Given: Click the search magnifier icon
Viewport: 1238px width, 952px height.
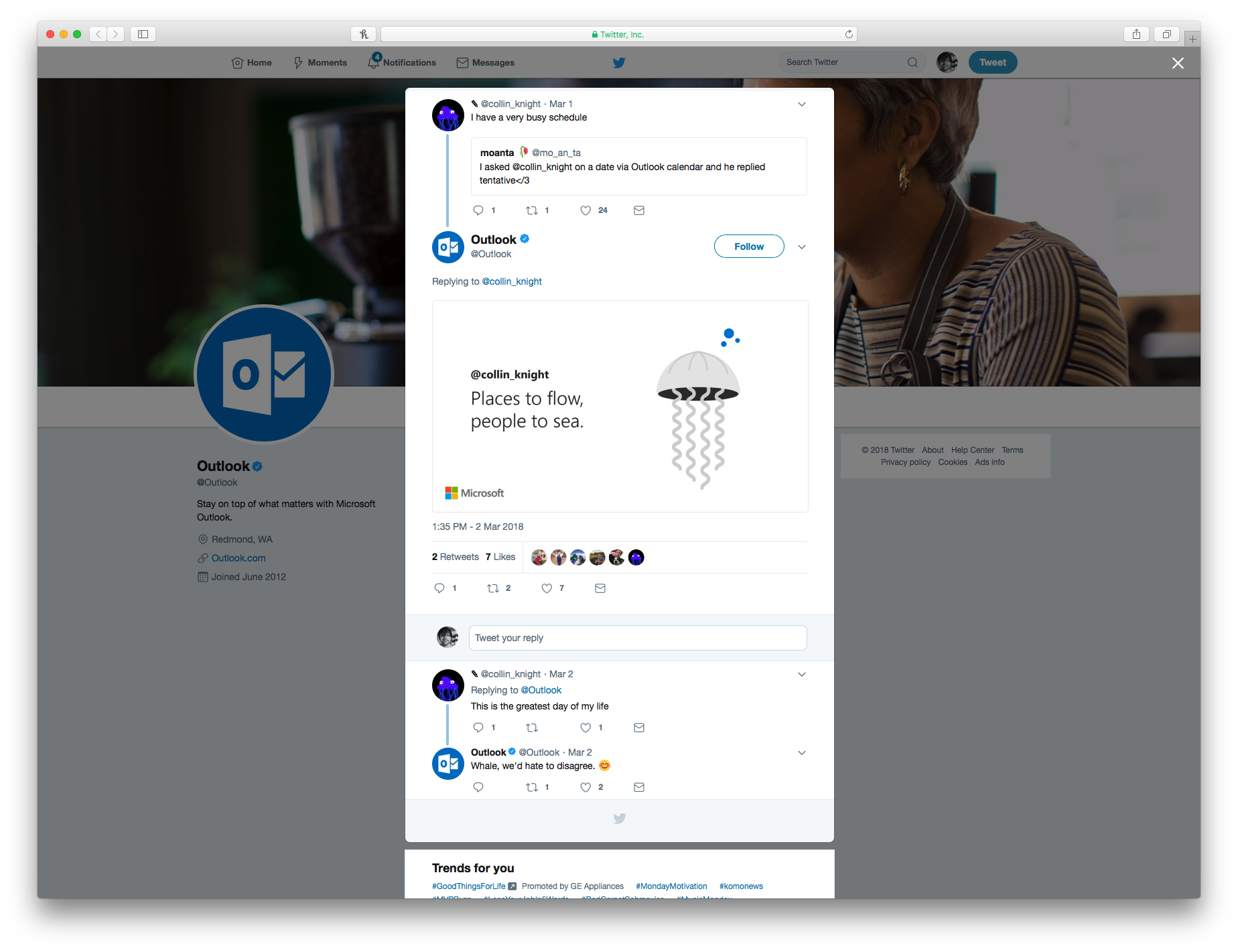Looking at the screenshot, I should [912, 62].
